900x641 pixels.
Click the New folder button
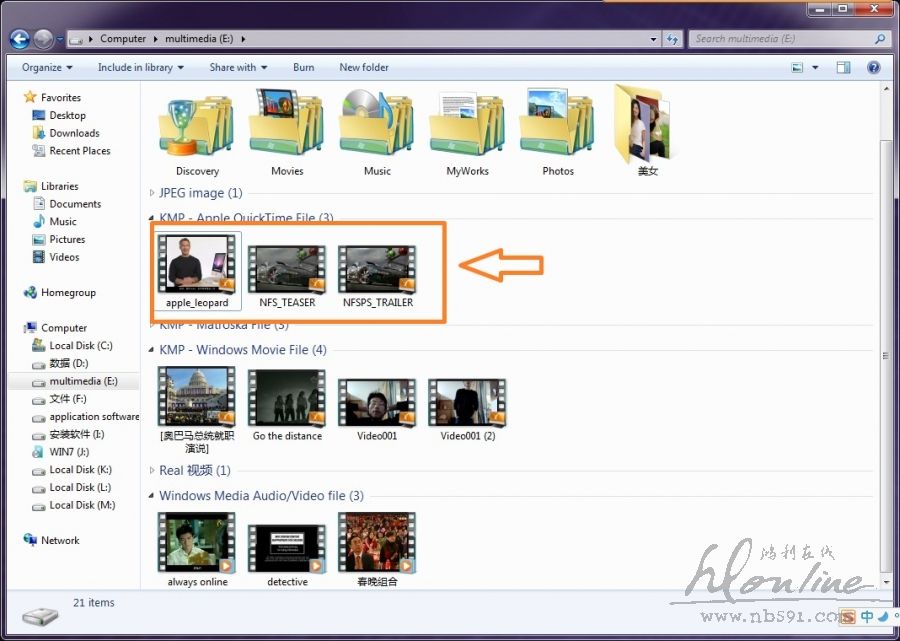tap(364, 68)
